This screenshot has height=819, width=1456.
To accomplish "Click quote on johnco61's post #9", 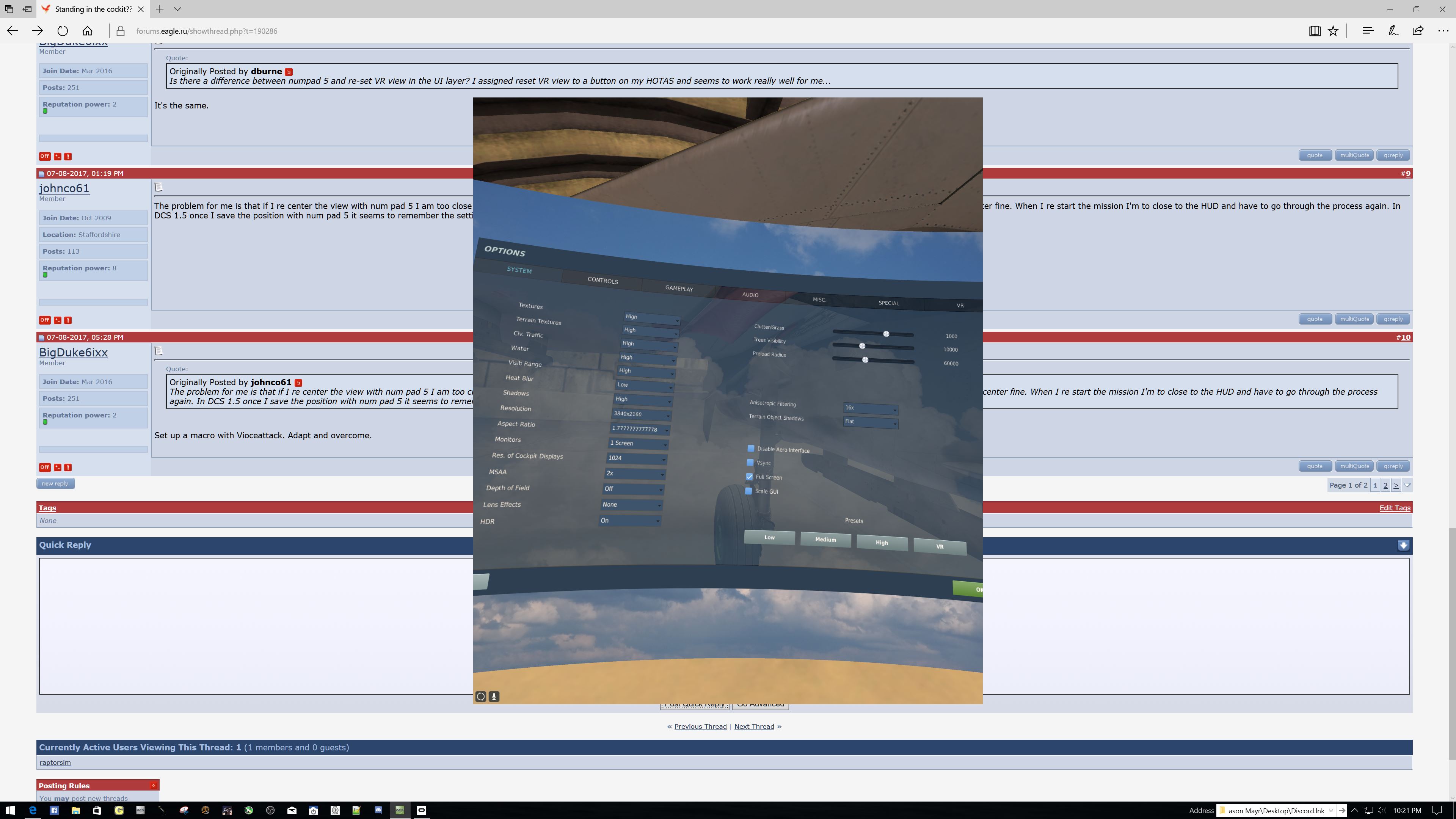I will [1315, 319].
